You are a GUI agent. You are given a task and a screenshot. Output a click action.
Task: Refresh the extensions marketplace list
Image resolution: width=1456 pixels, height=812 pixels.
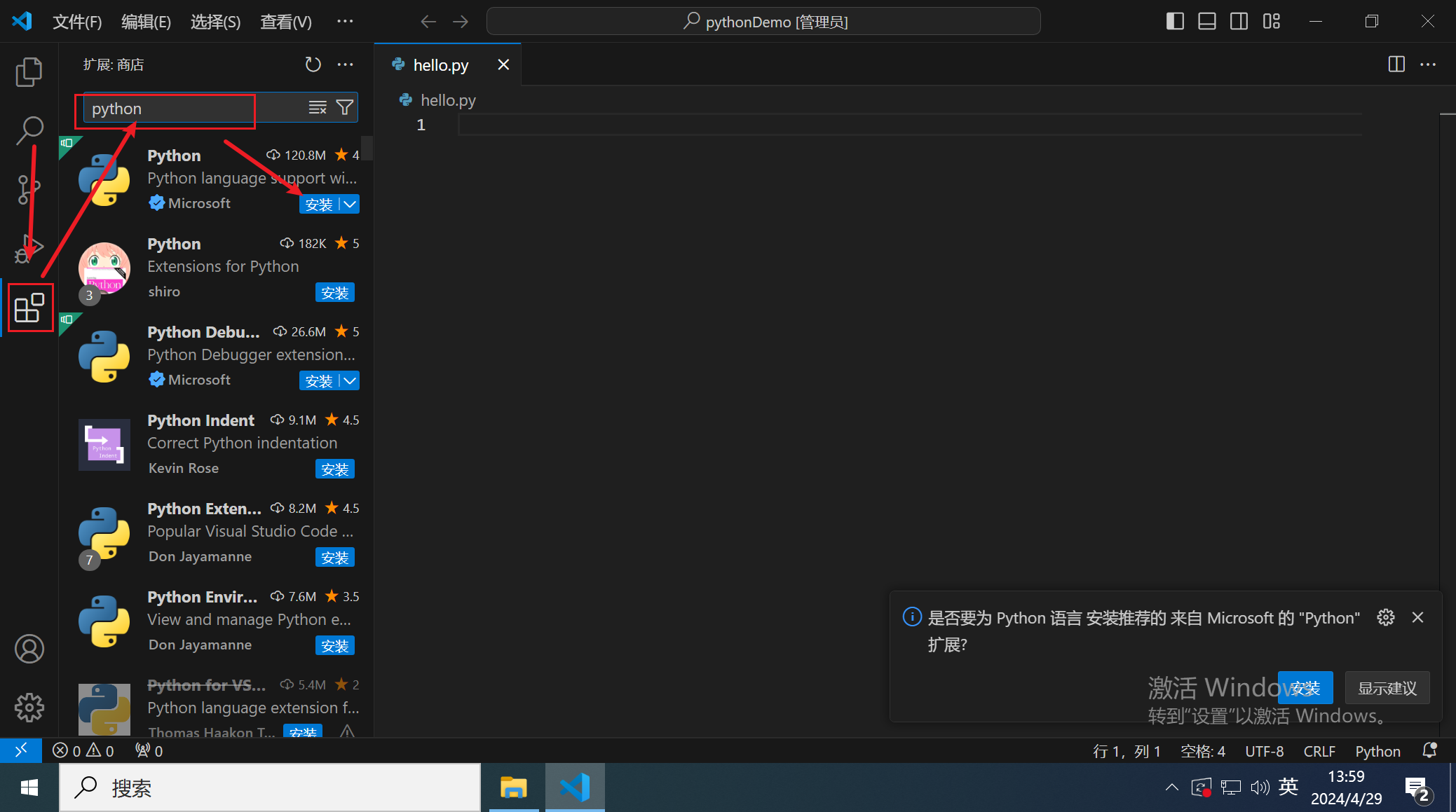point(313,64)
